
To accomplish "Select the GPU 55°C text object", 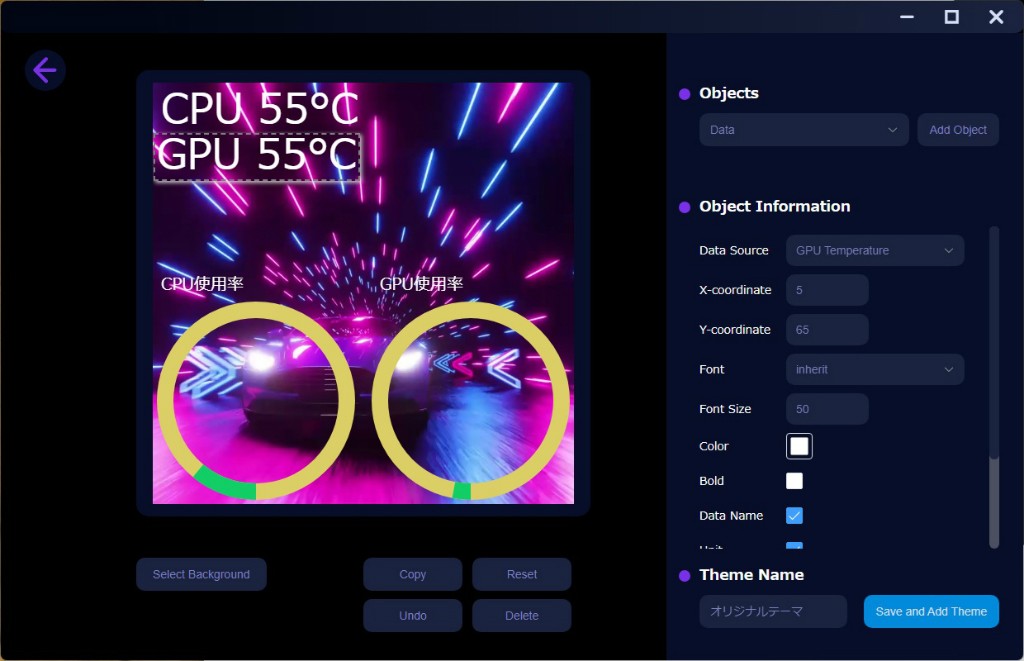I will (x=257, y=156).
